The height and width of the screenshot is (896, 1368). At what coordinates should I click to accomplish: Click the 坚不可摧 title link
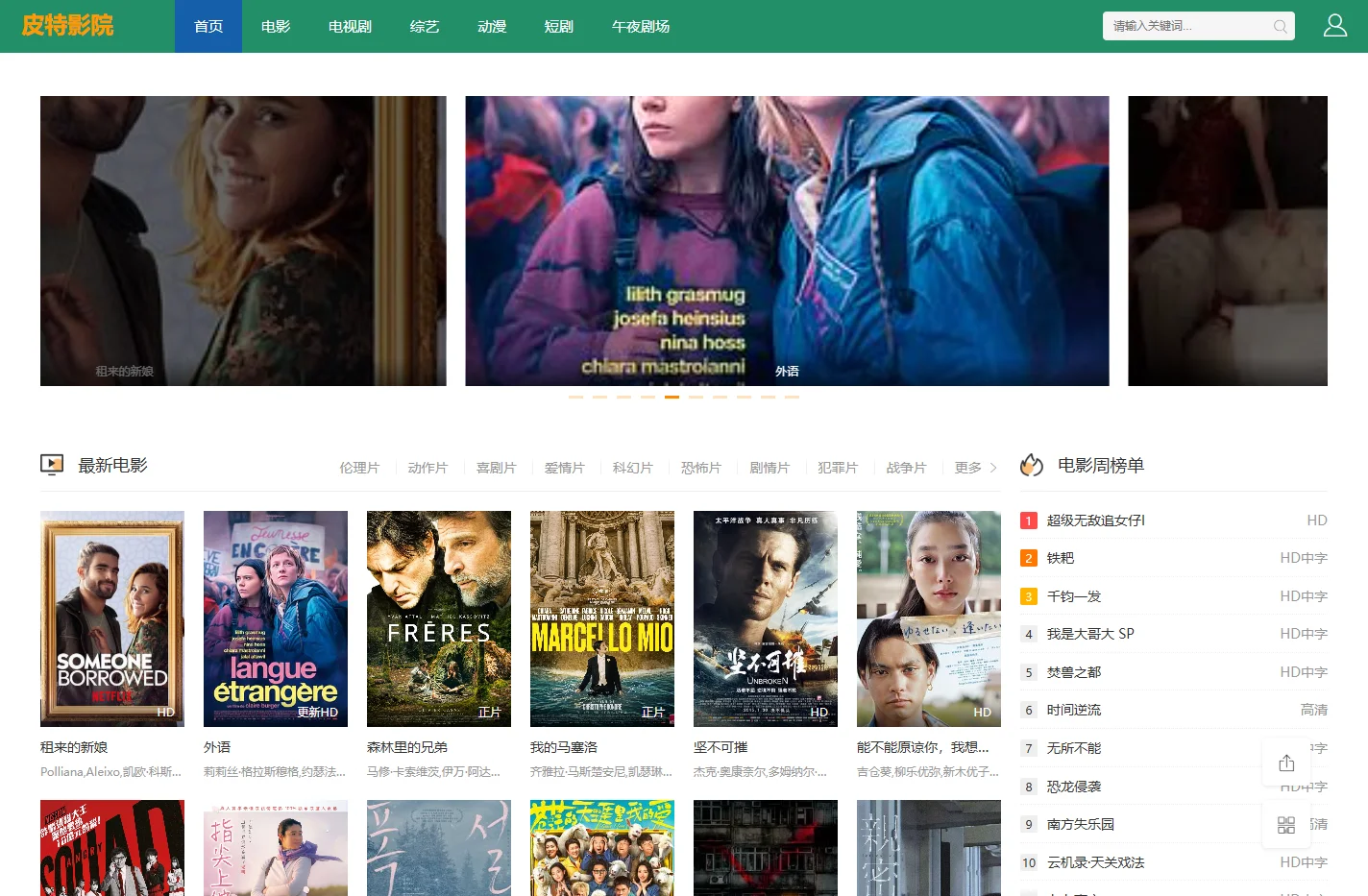(721, 747)
